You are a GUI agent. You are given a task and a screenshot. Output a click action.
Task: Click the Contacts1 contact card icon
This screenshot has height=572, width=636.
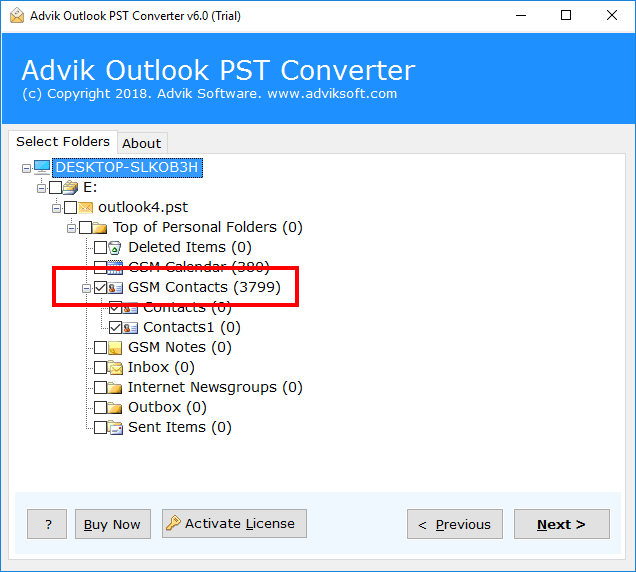tap(130, 327)
